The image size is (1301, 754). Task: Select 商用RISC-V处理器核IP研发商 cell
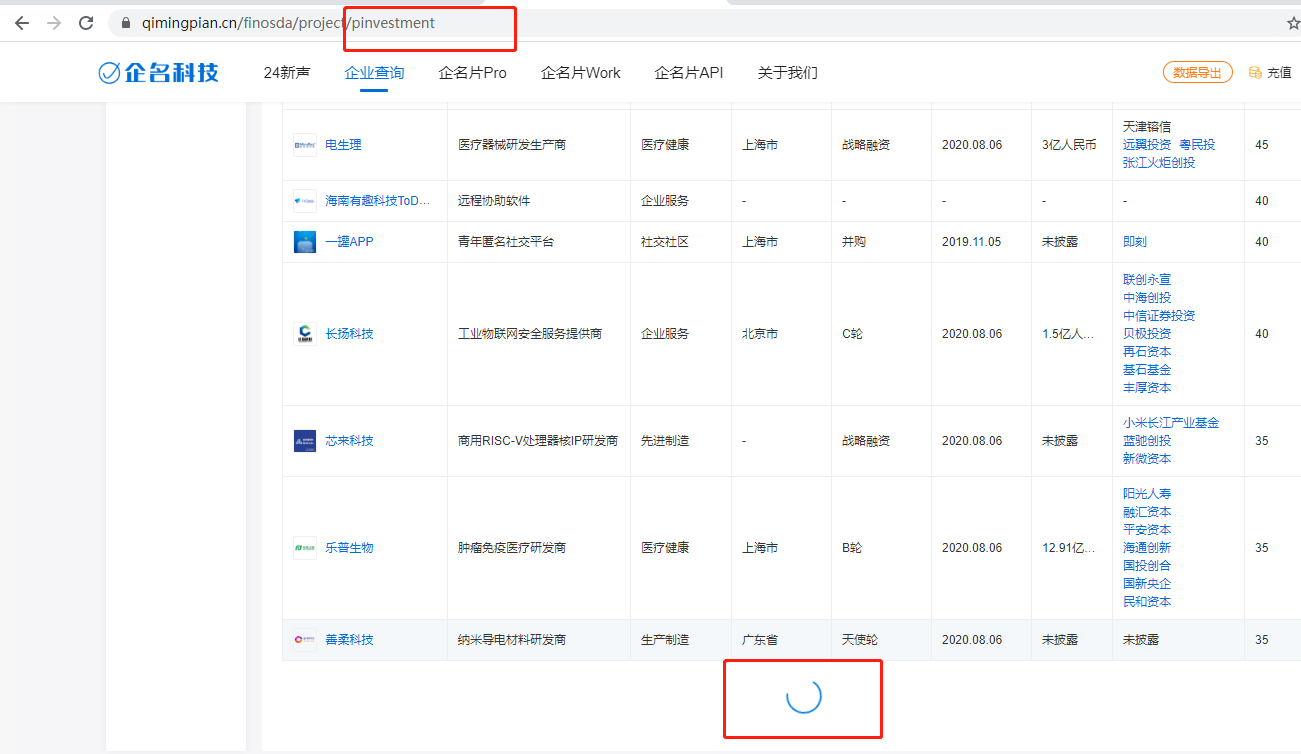click(x=538, y=441)
